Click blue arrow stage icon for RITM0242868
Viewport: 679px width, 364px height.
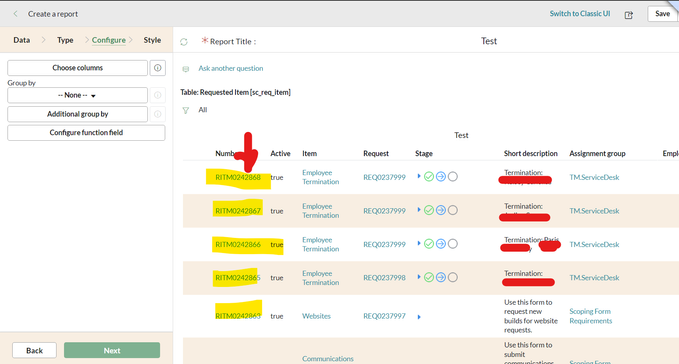441,177
